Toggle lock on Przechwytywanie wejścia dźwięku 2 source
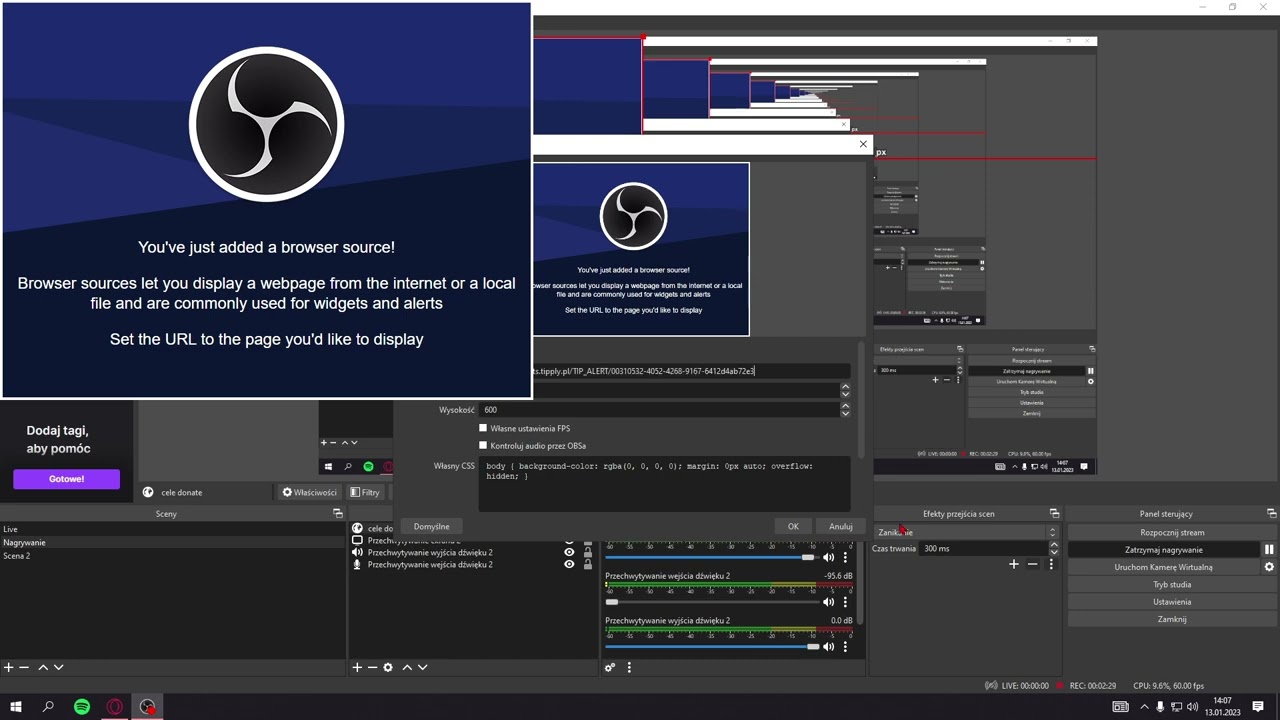Image resolution: width=1280 pixels, height=720 pixels. pos(587,564)
